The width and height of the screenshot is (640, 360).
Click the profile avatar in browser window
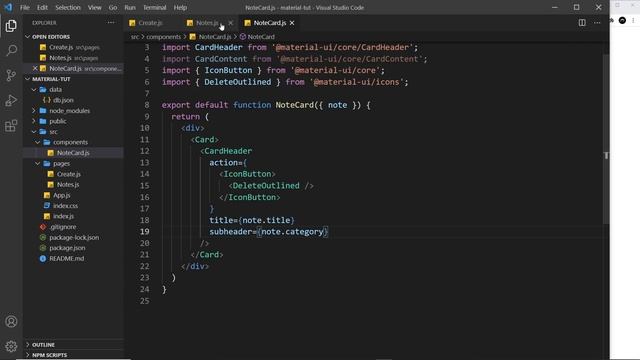[622, 20]
